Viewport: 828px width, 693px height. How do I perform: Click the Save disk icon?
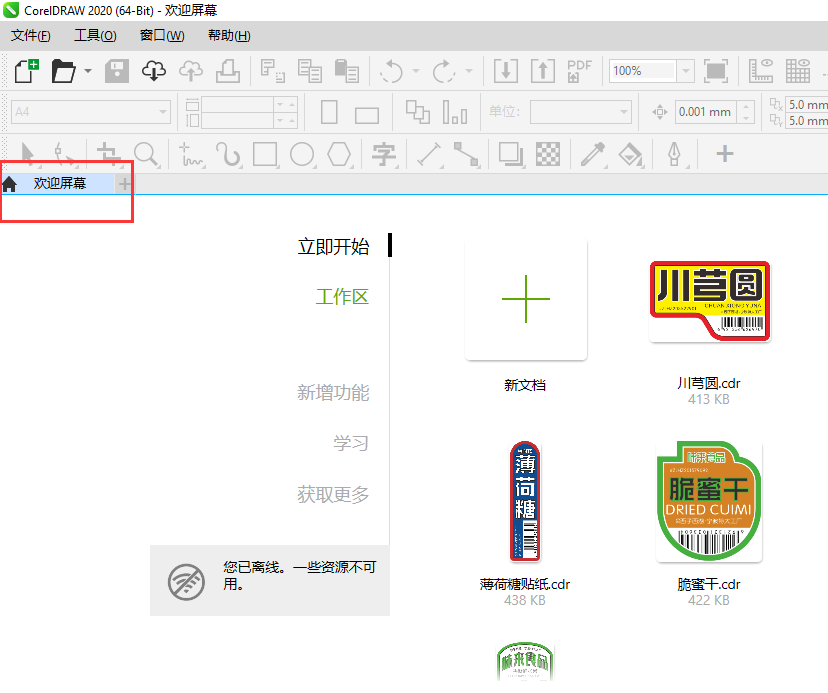117,71
